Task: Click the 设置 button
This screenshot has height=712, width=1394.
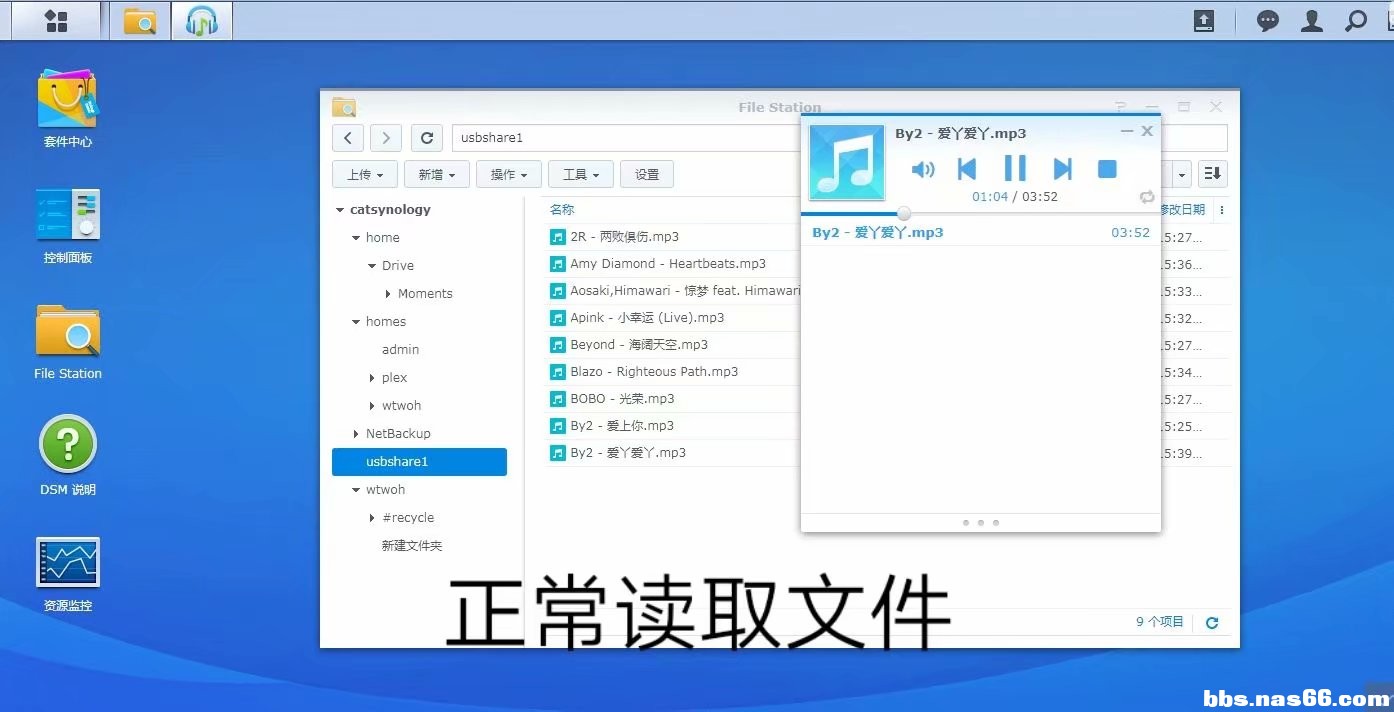Action: coord(647,174)
